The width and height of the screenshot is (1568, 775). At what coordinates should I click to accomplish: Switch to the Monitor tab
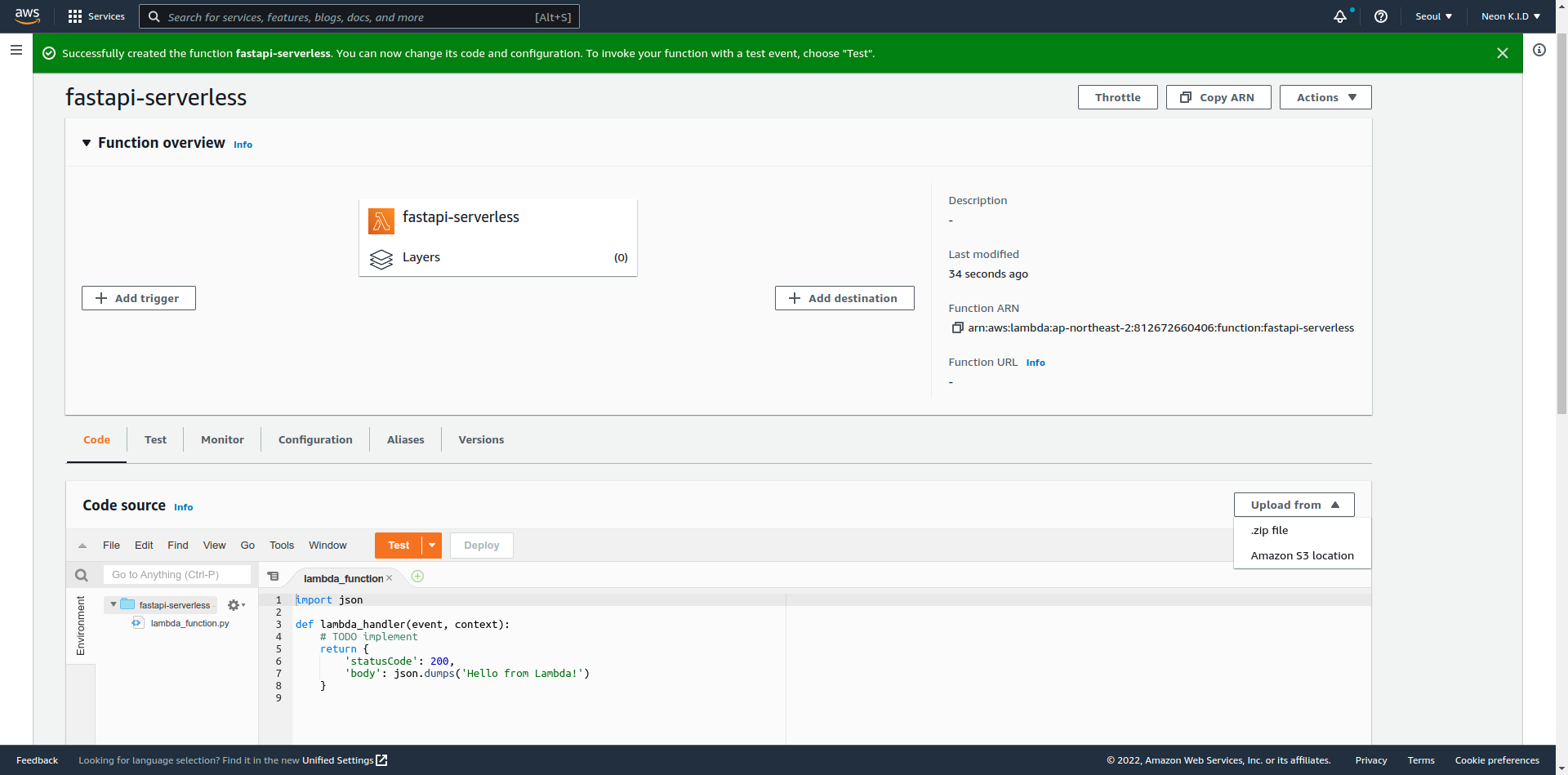click(222, 439)
